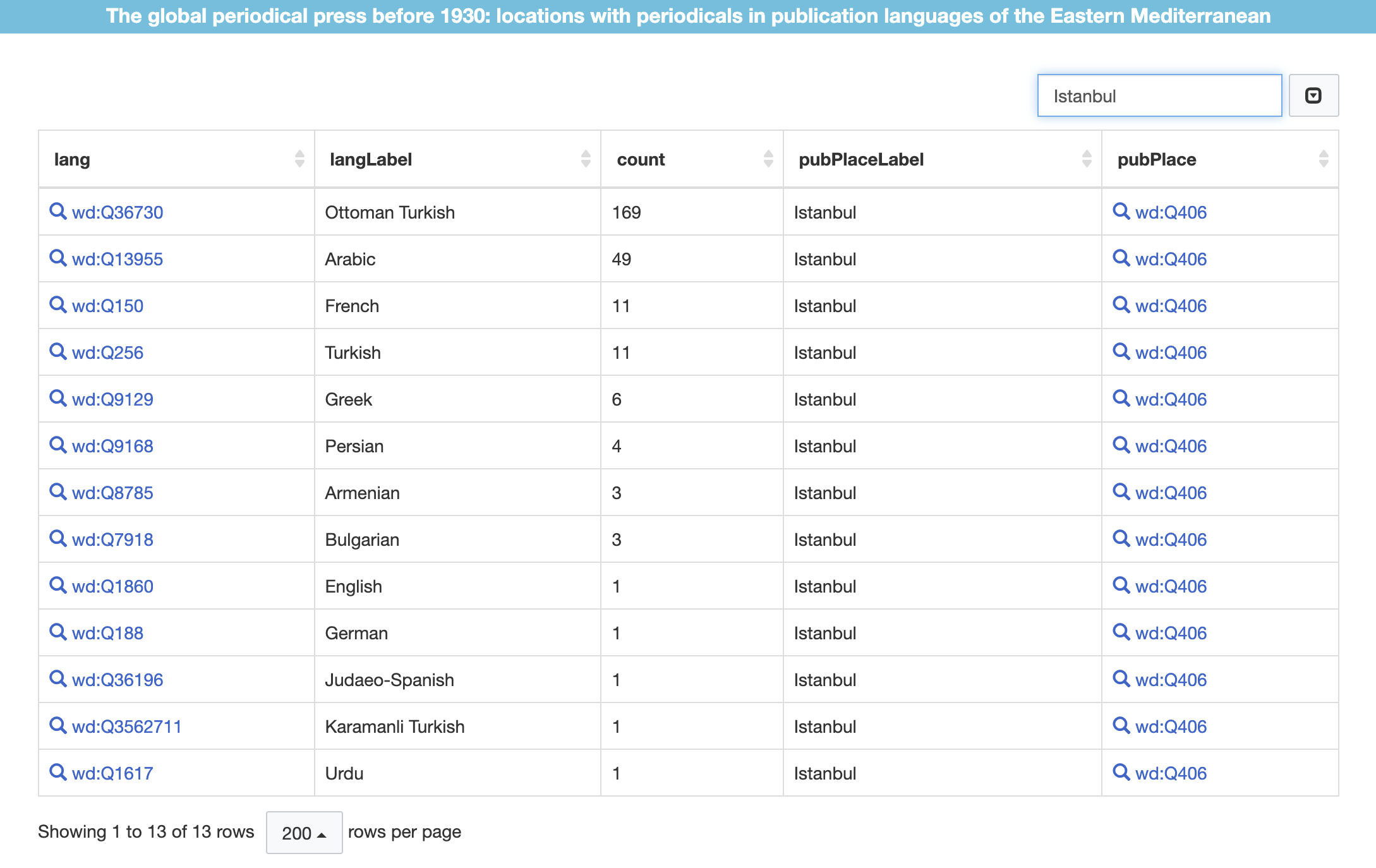Click pubPlace magnifier icon in Urdu row
Viewport: 1376px width, 868px height.
(1121, 772)
